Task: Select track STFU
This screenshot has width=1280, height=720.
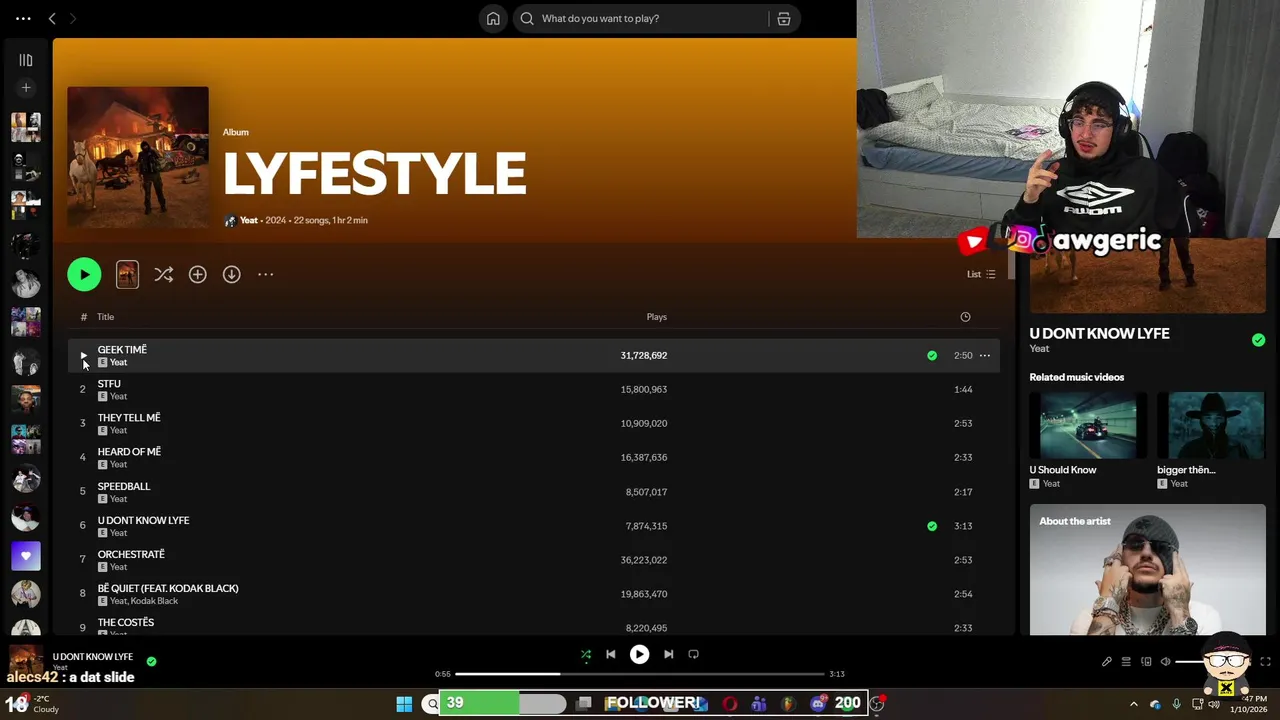Action: pyautogui.click(x=533, y=389)
